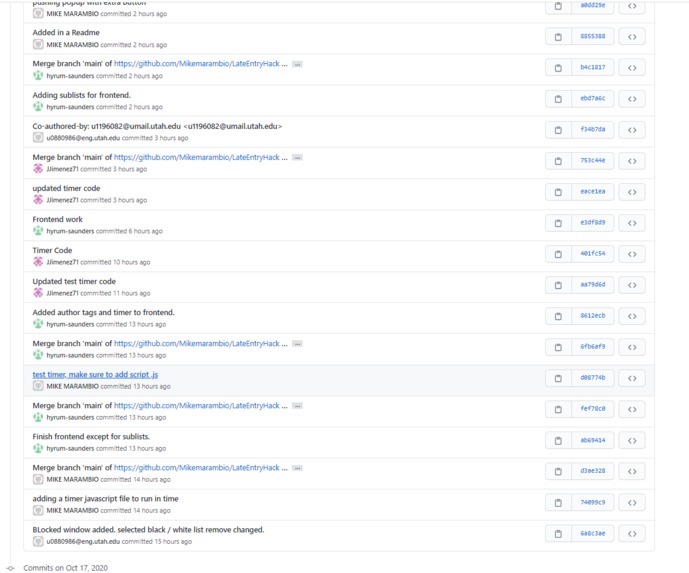Open 'test timer, make sure to add script .js' commit
Viewport: 689px width, 573px height.
click(95, 374)
